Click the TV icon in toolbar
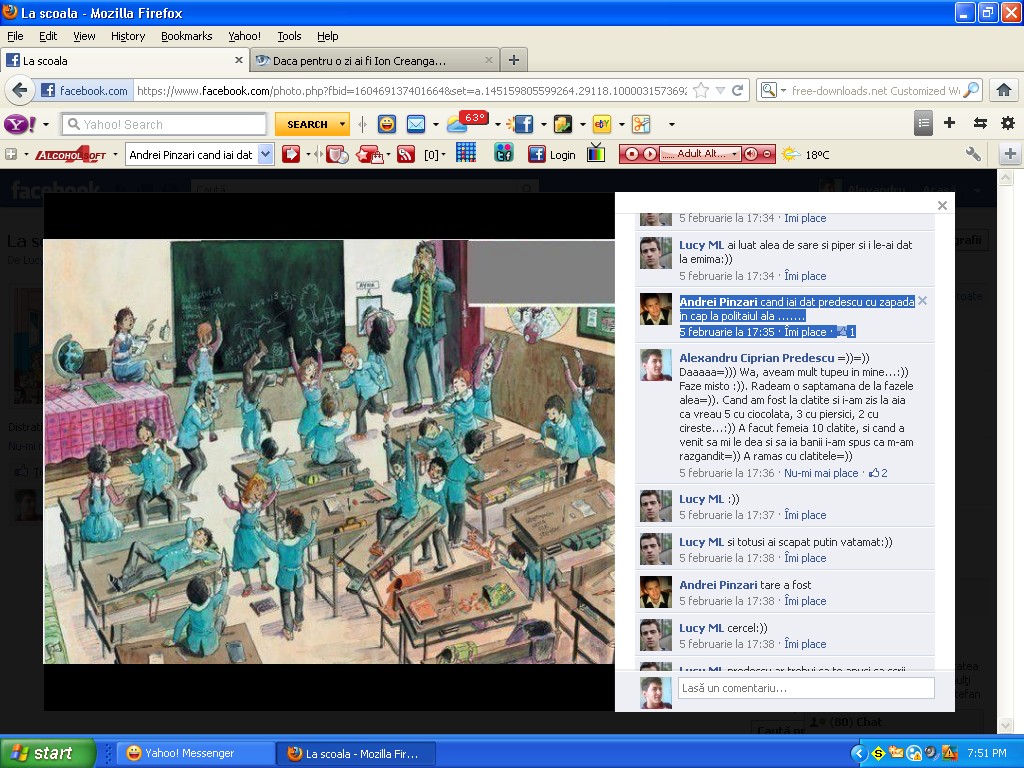 (596, 153)
